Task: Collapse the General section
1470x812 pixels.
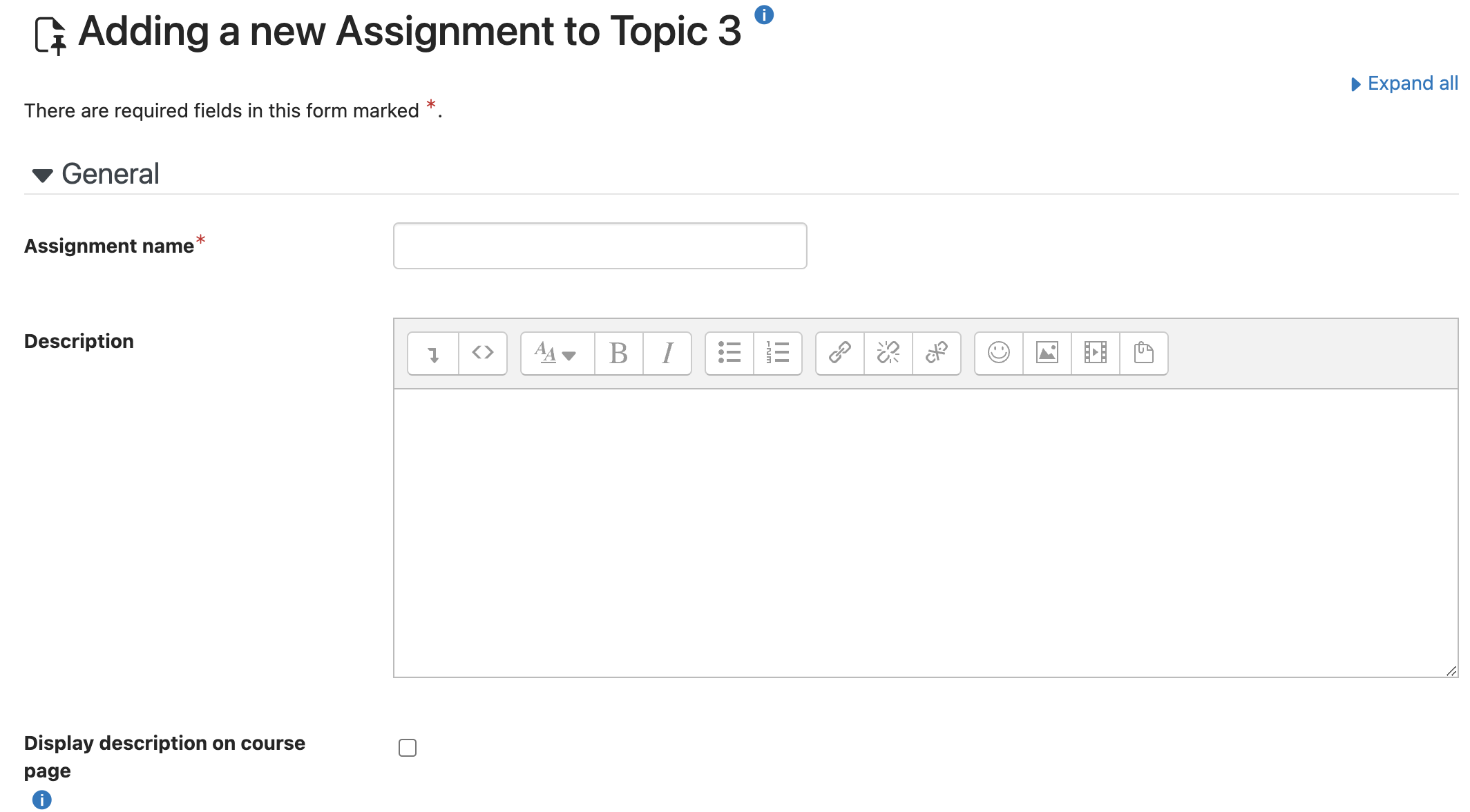Action: (96, 174)
